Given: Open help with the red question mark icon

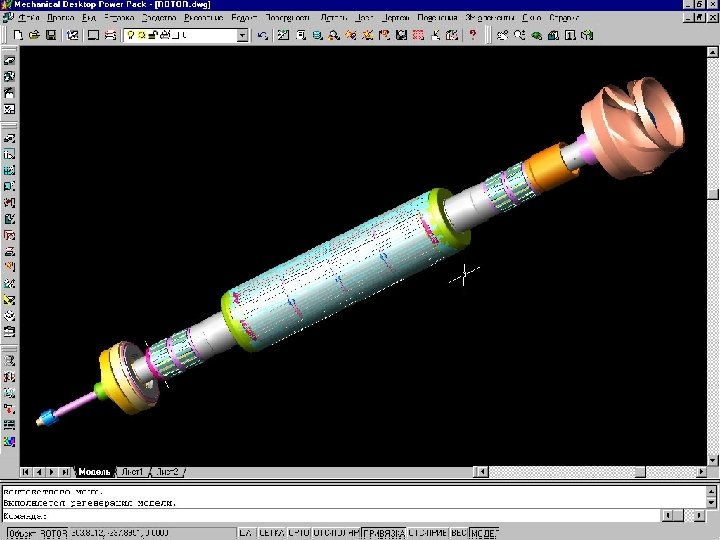Looking at the screenshot, I should click(472, 35).
